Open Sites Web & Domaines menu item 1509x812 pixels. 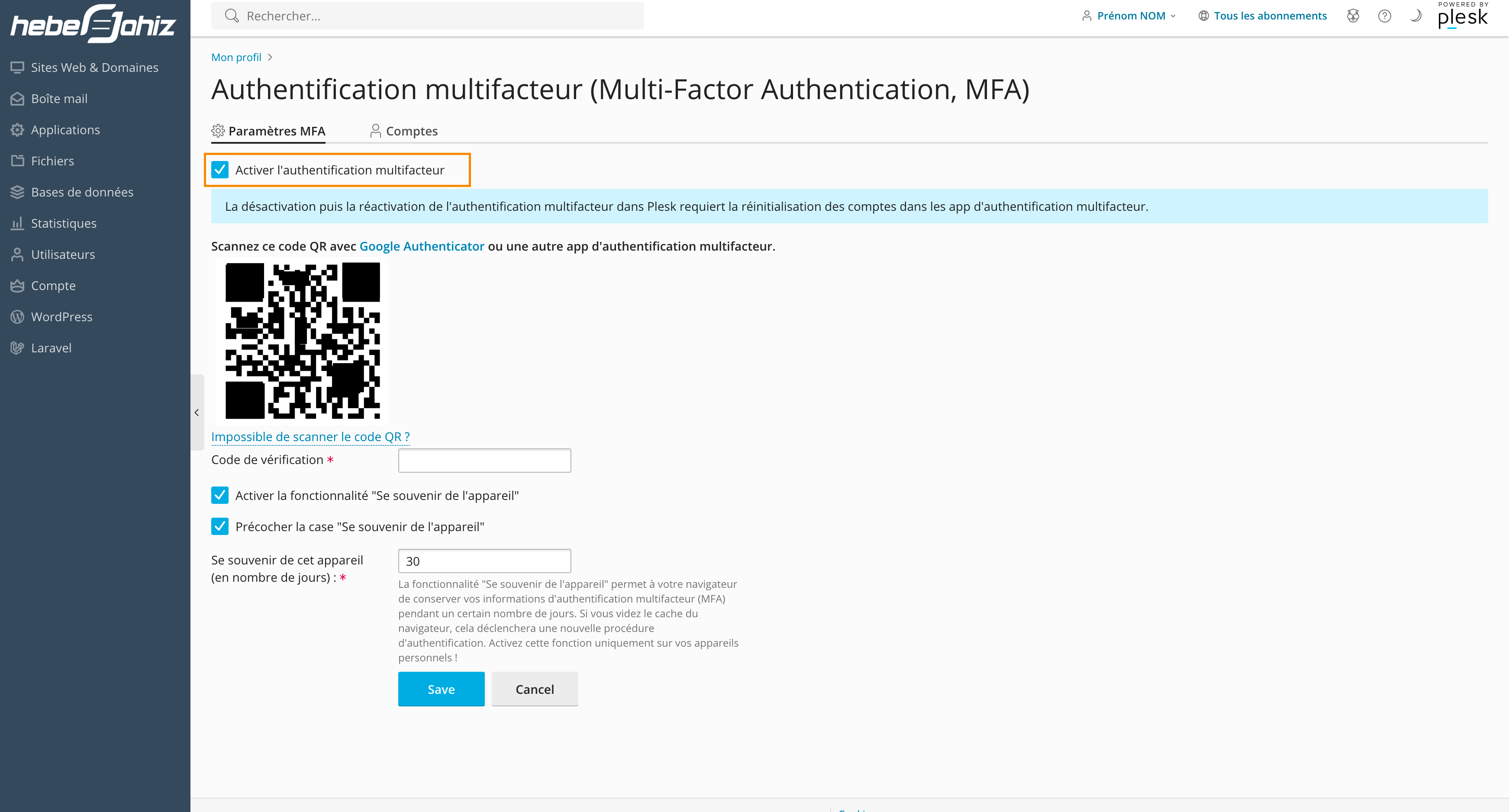point(95,68)
